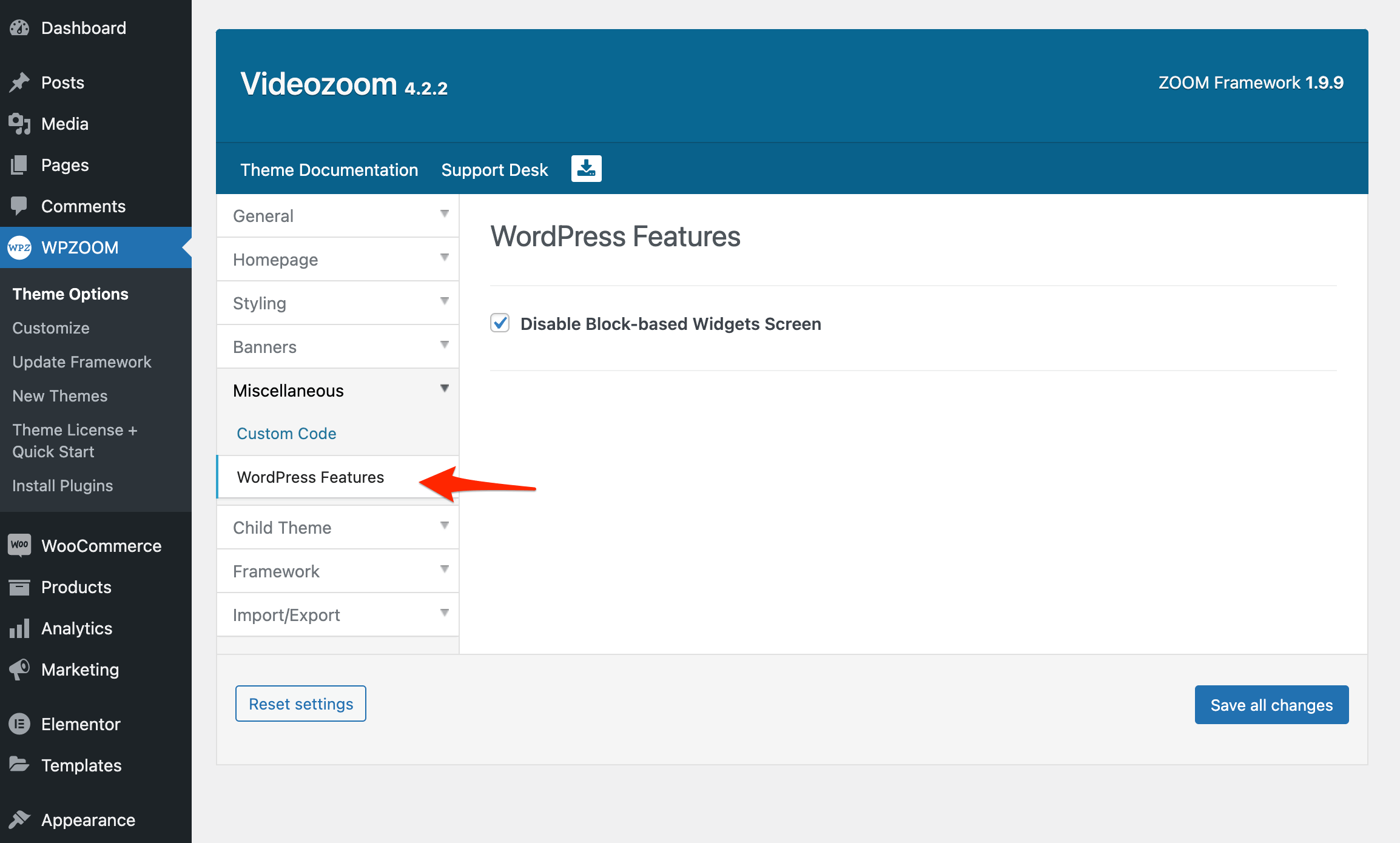The width and height of the screenshot is (1400, 843).
Task: Click the 'Videozoom' theme title
Action: pyautogui.click(x=318, y=83)
